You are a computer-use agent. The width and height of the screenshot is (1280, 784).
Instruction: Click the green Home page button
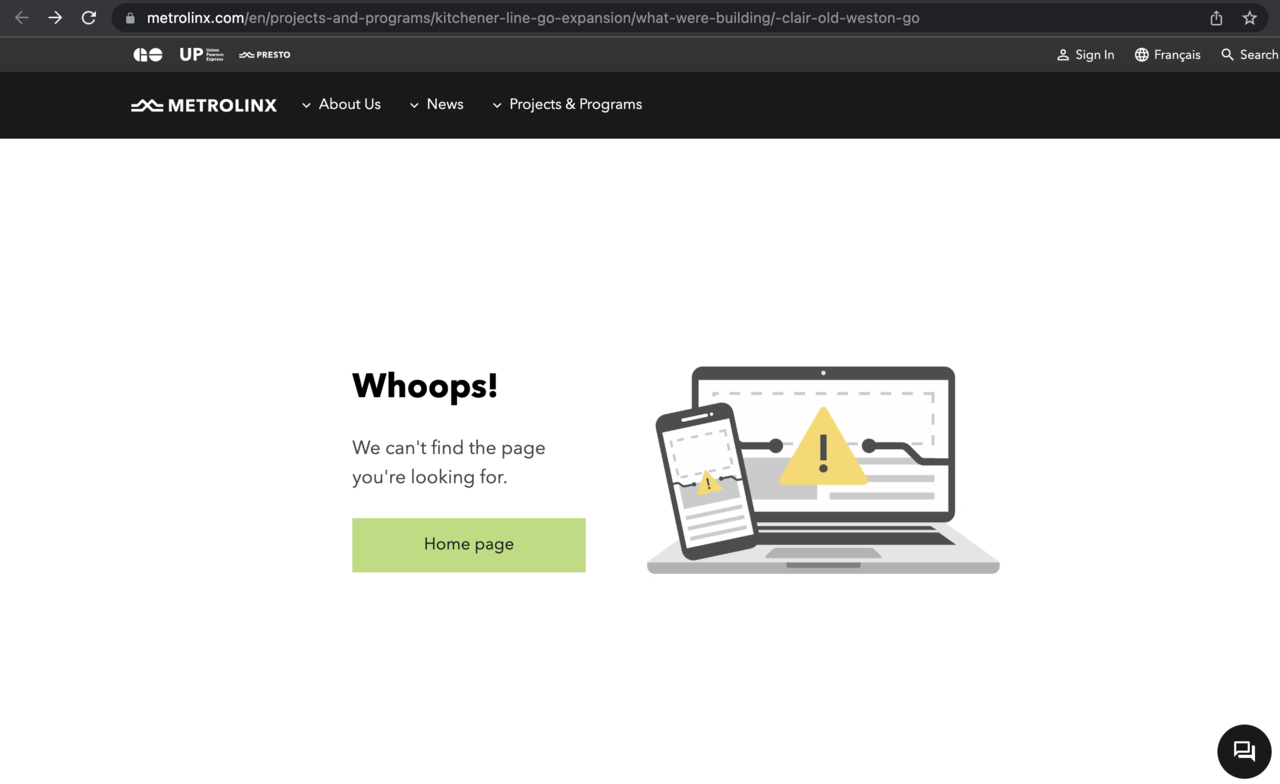pyautogui.click(x=468, y=545)
